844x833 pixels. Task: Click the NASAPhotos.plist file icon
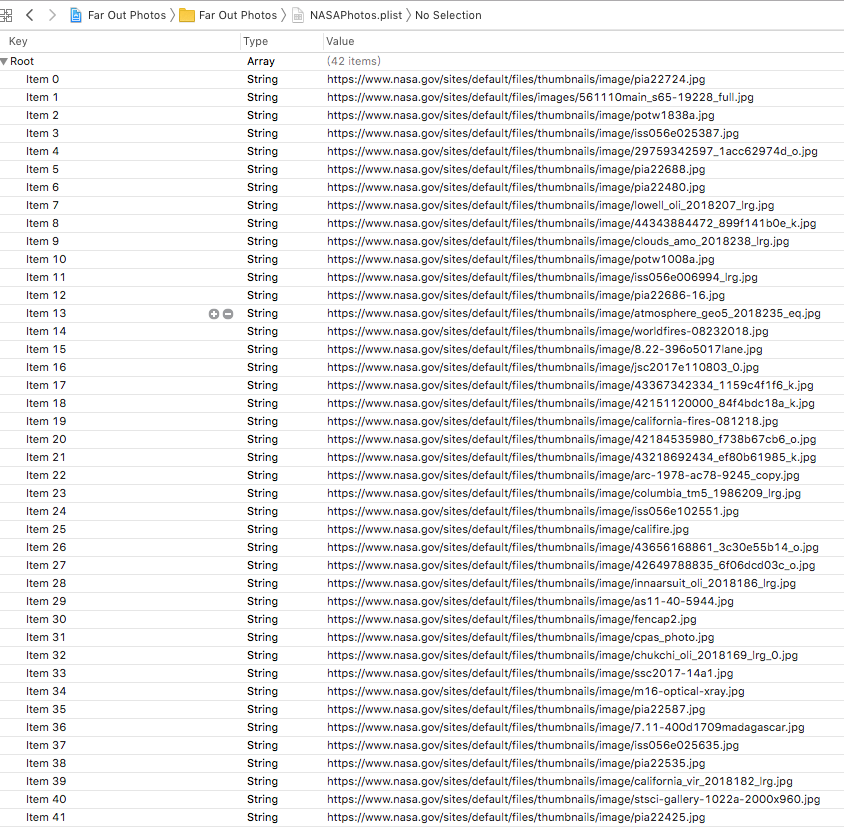pyautogui.click(x=298, y=15)
